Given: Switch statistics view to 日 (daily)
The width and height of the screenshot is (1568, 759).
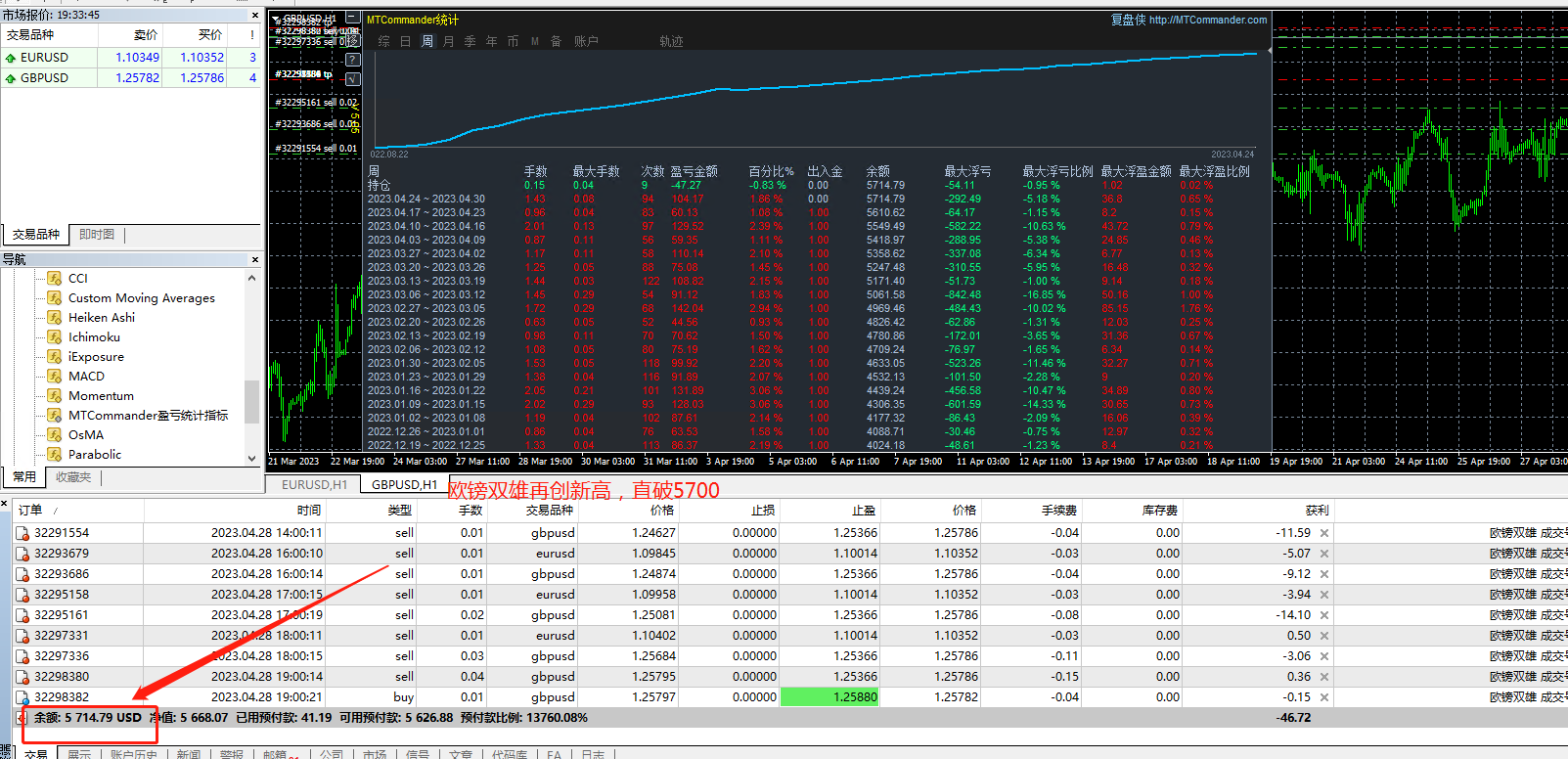Looking at the screenshot, I should point(406,41).
